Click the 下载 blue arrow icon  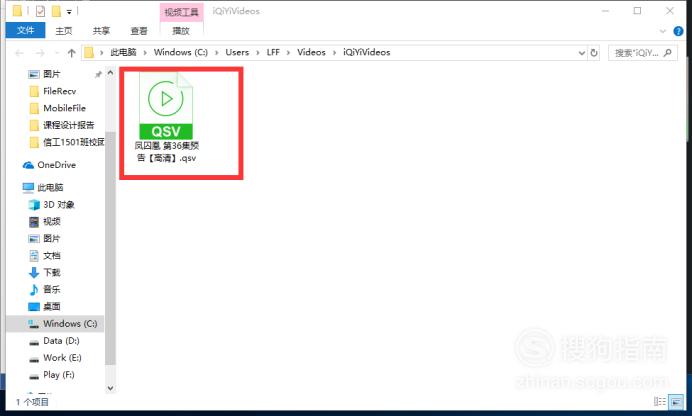[x=34, y=273]
